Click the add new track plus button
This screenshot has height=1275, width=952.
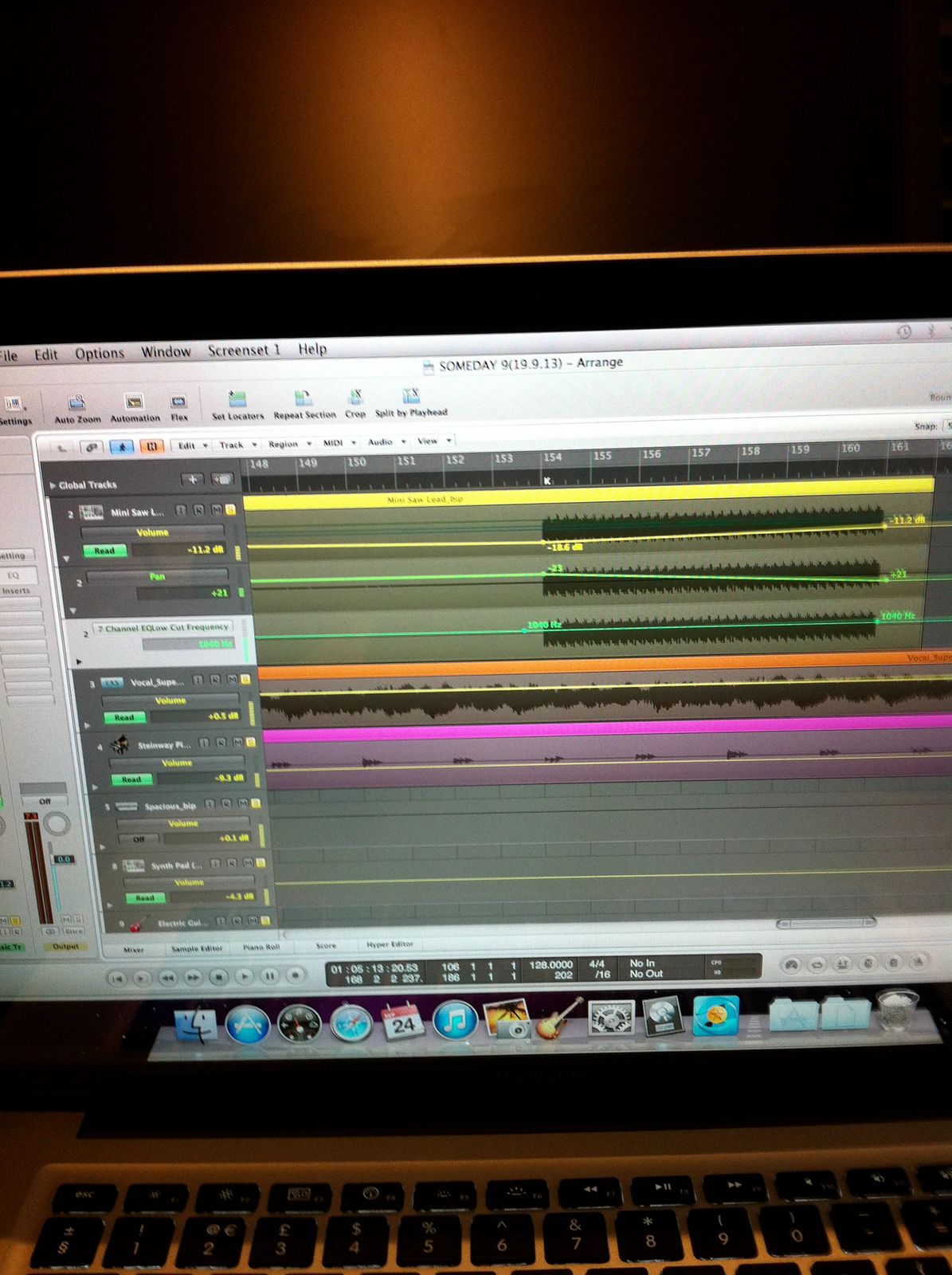tap(192, 480)
